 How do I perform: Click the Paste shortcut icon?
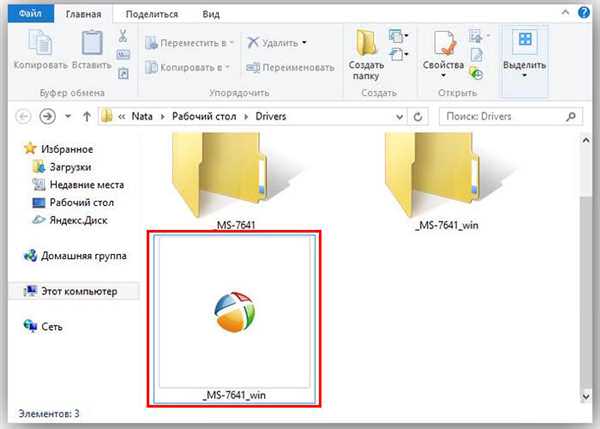coord(123,73)
